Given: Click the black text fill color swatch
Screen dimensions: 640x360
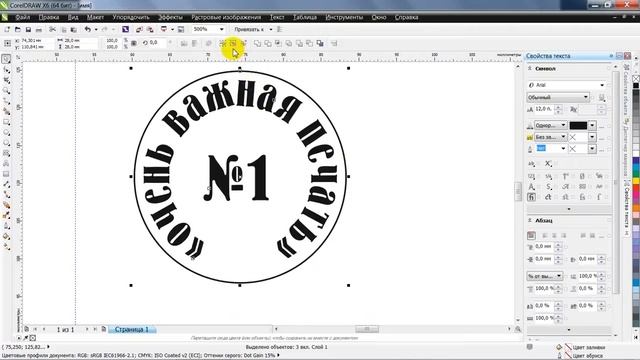Looking at the screenshot, I should pyautogui.click(x=578, y=125).
